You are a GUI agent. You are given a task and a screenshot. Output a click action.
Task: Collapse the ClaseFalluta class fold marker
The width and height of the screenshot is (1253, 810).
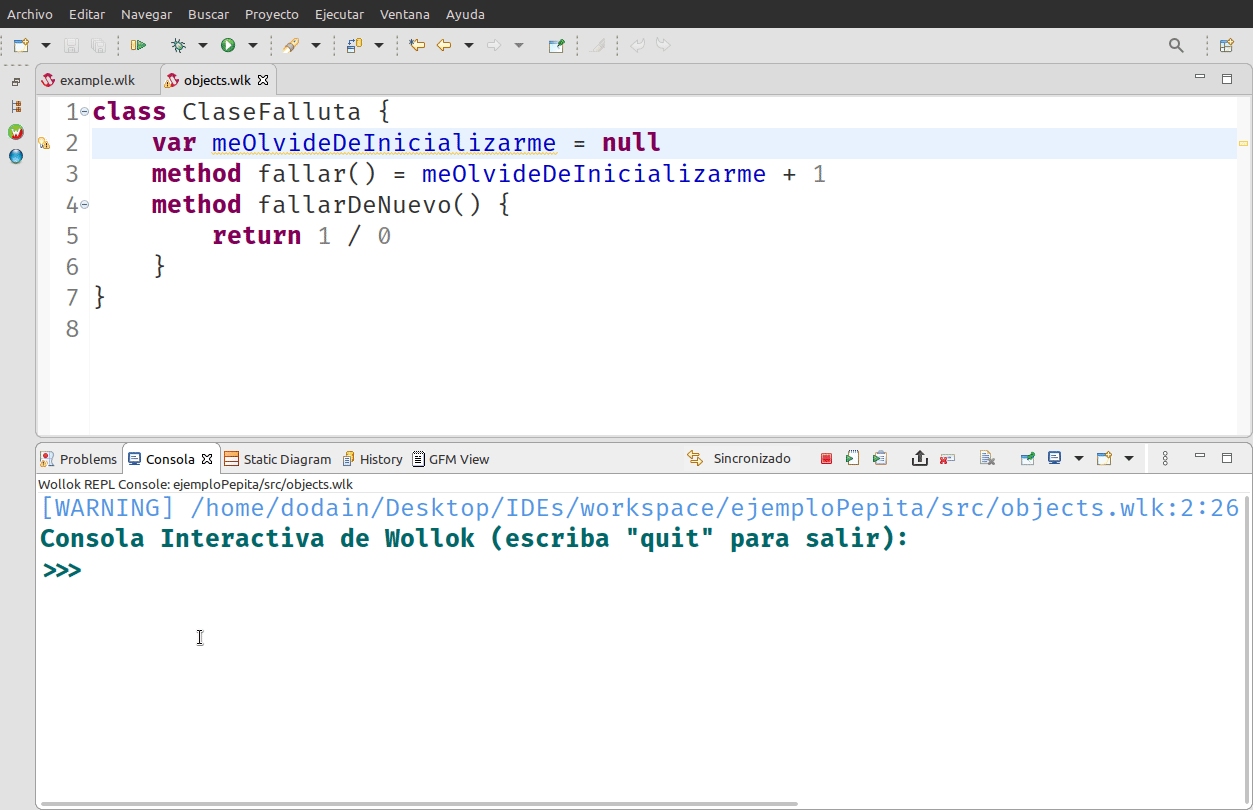click(x=84, y=111)
